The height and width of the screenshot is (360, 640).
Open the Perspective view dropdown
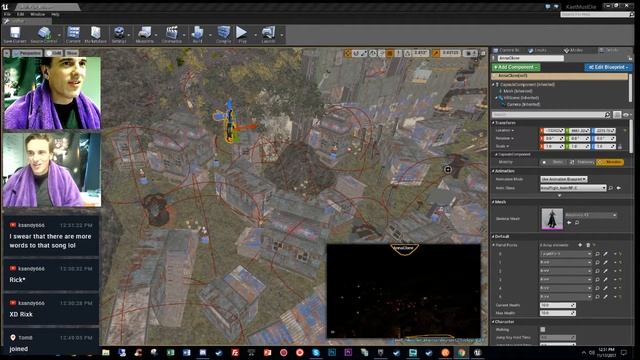(27, 53)
